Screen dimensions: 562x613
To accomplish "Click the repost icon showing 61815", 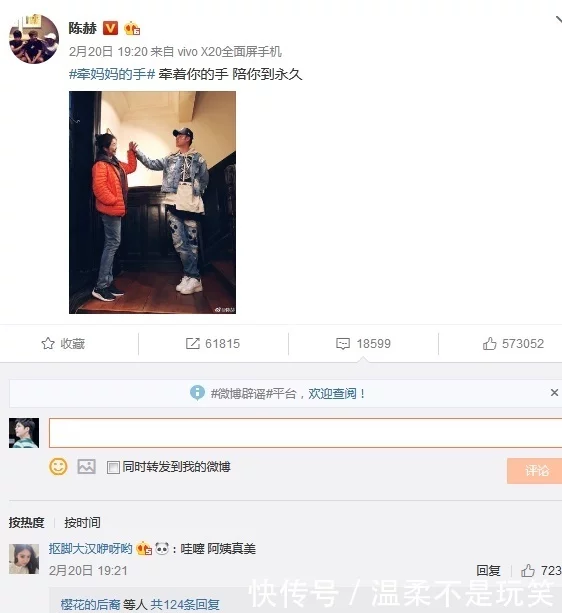I will 192,343.
